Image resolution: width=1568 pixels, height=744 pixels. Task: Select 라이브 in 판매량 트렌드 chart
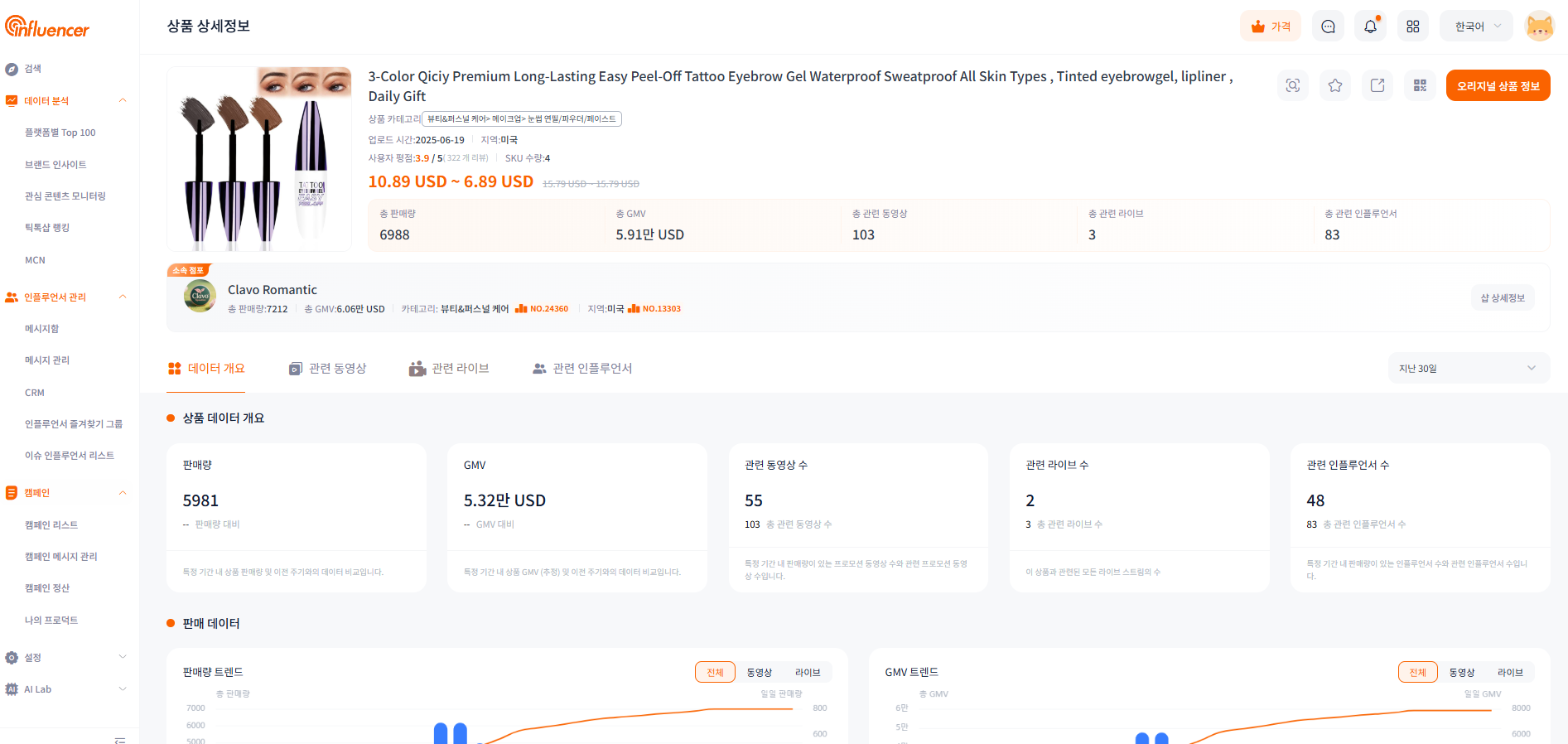(808, 672)
